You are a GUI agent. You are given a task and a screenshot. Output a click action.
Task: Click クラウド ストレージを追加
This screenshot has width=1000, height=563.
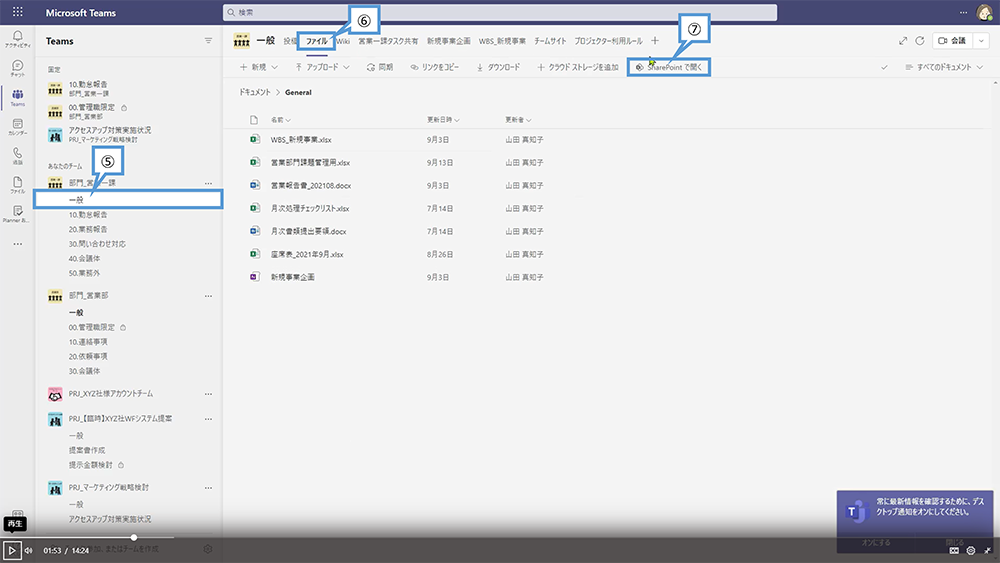click(x=578, y=67)
